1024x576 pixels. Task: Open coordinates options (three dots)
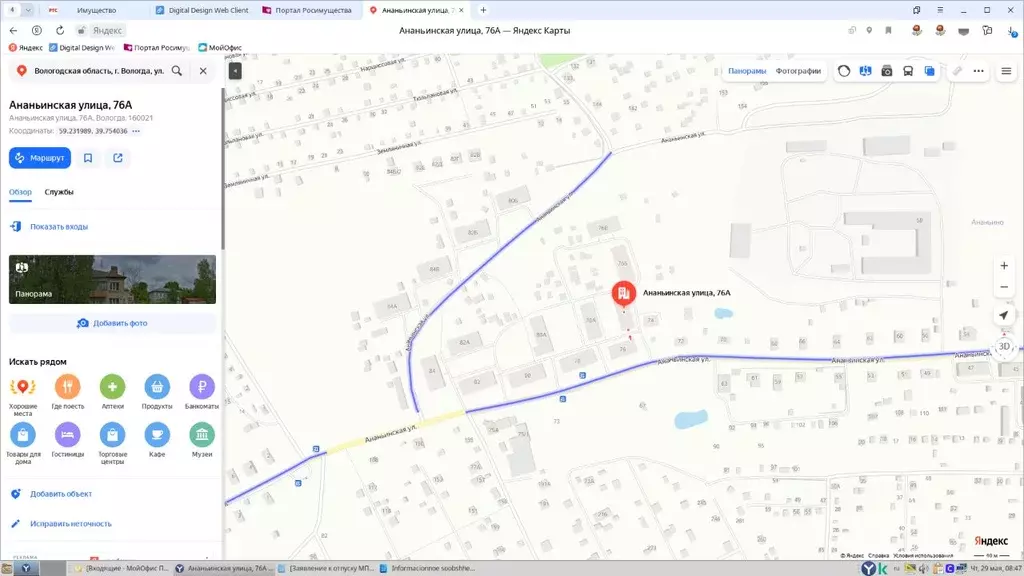point(136,131)
